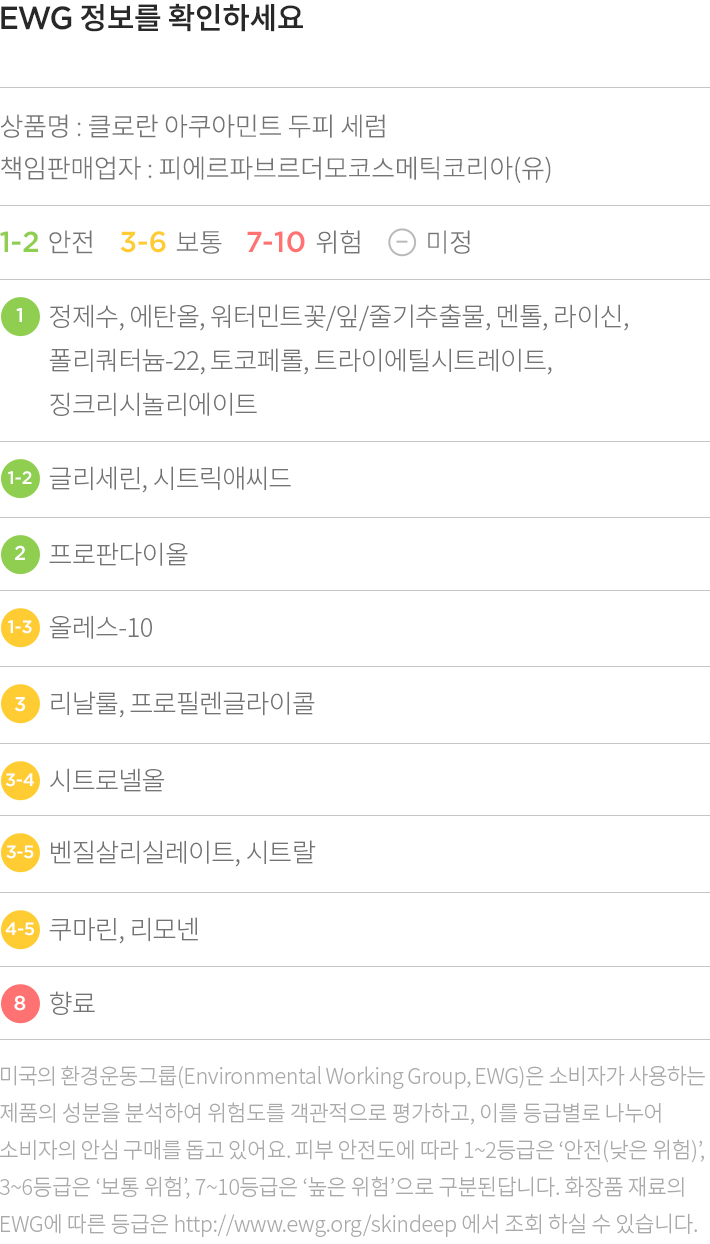Click the EWG 정보를 확인하세요 heading

(x=152, y=19)
